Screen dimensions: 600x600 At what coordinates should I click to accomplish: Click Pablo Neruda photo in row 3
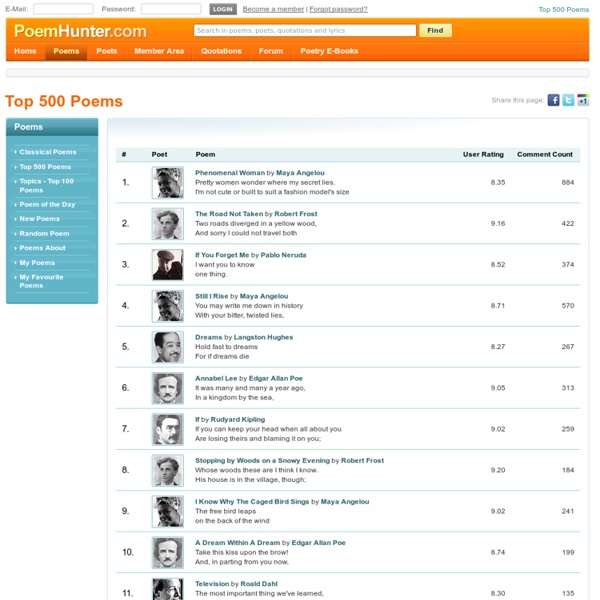168,265
